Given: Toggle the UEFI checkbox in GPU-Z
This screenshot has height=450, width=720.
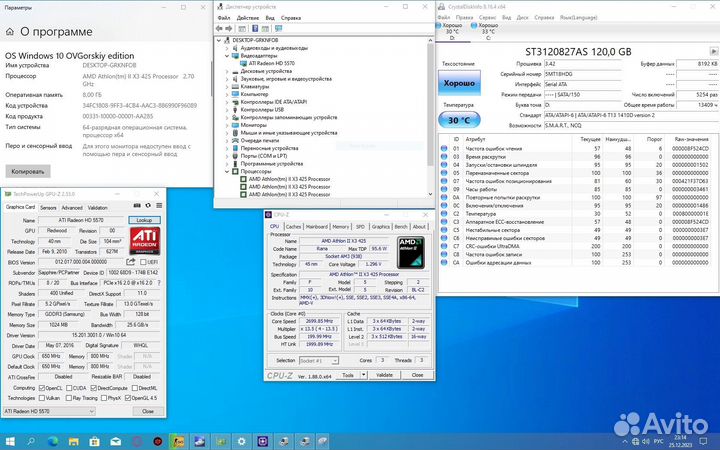Looking at the screenshot, I should point(143,262).
